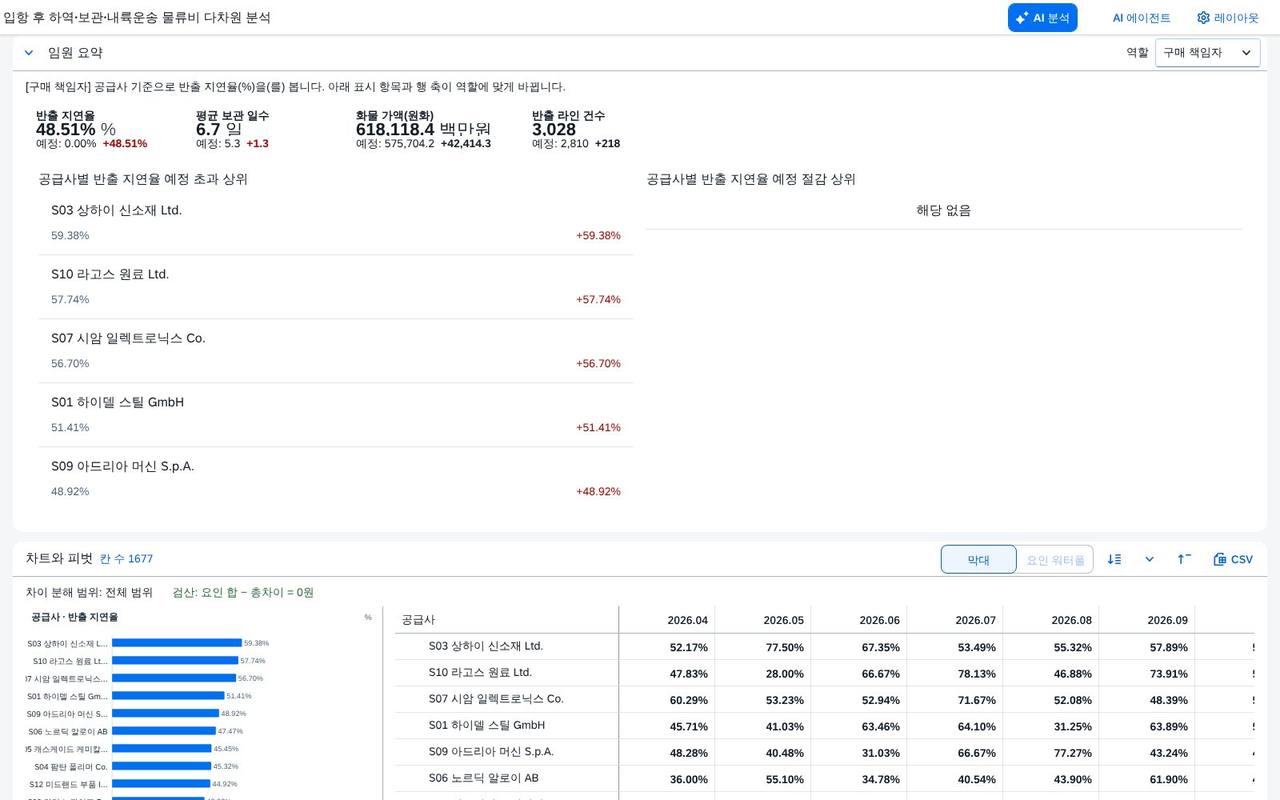The width and height of the screenshot is (1280, 800).
Task: Collapse the 임원 요약 section chevron
Action: [x=28, y=53]
